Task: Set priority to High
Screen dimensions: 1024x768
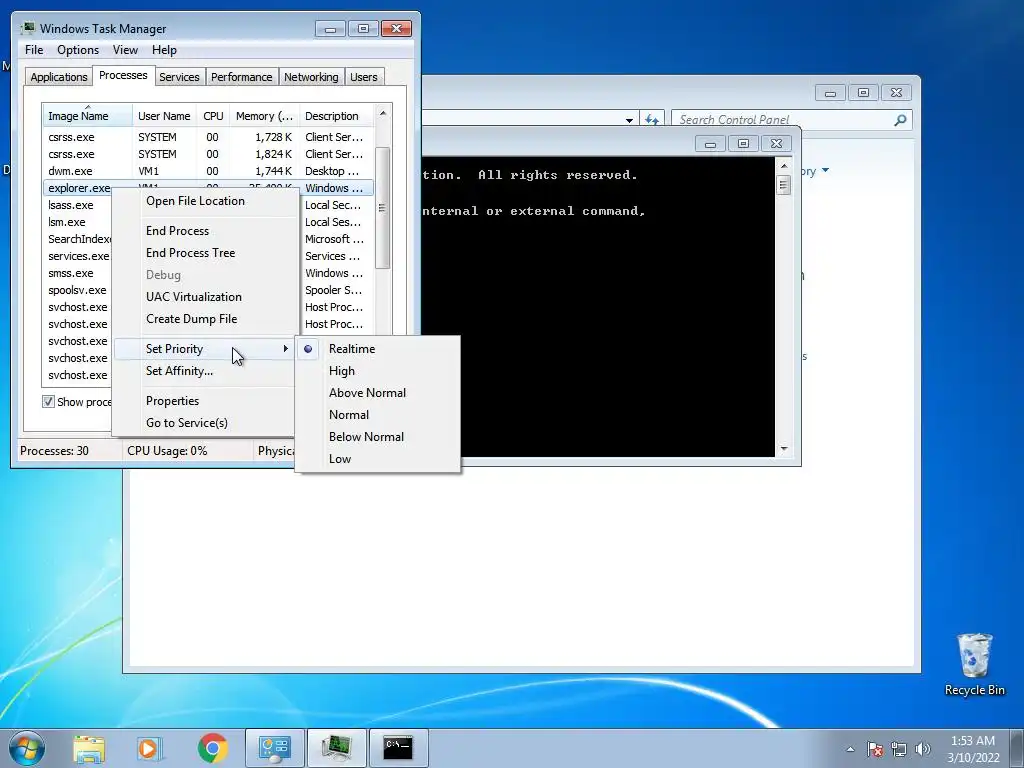Action: [x=342, y=371]
